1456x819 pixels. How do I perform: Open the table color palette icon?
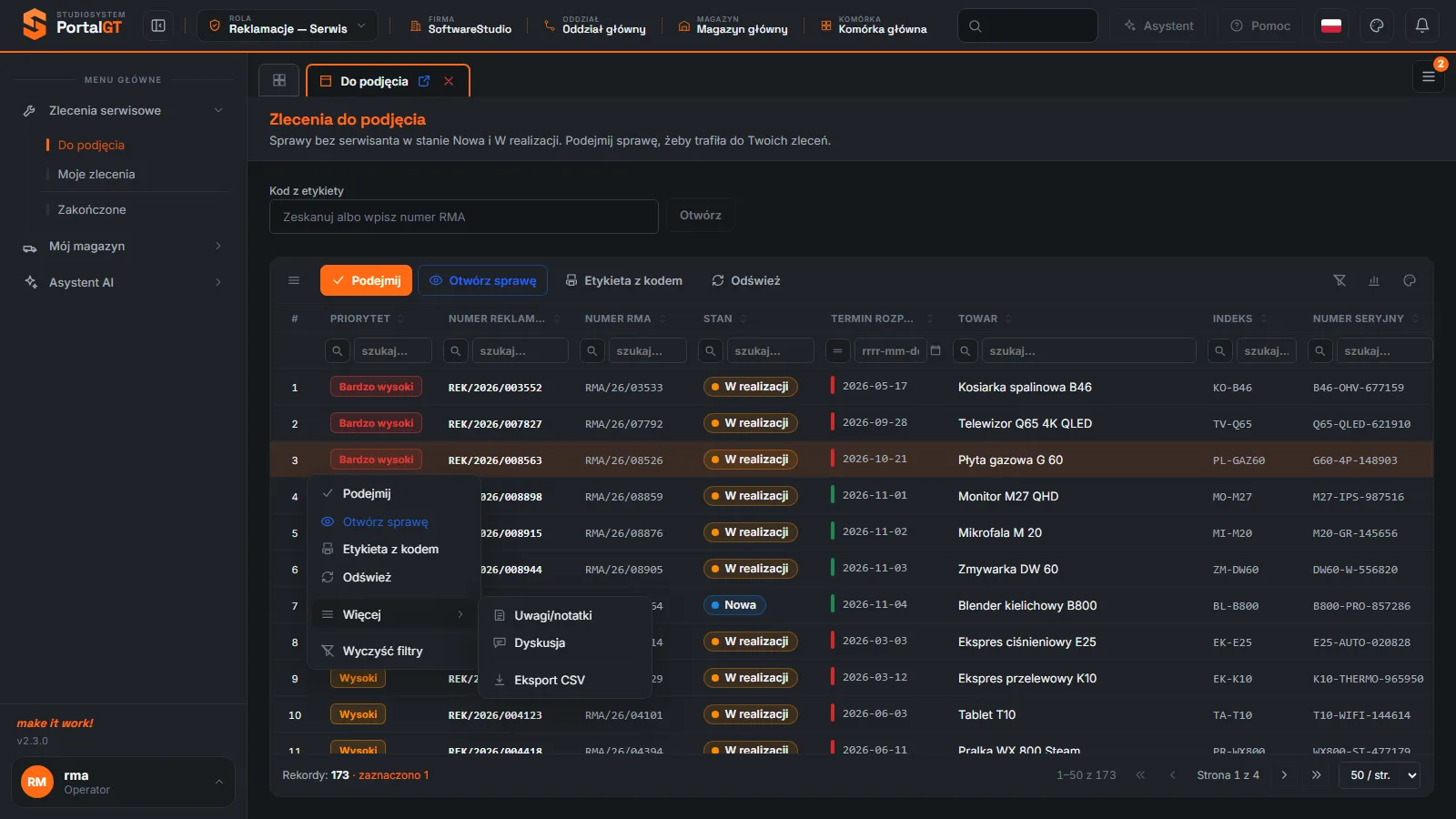(1410, 280)
